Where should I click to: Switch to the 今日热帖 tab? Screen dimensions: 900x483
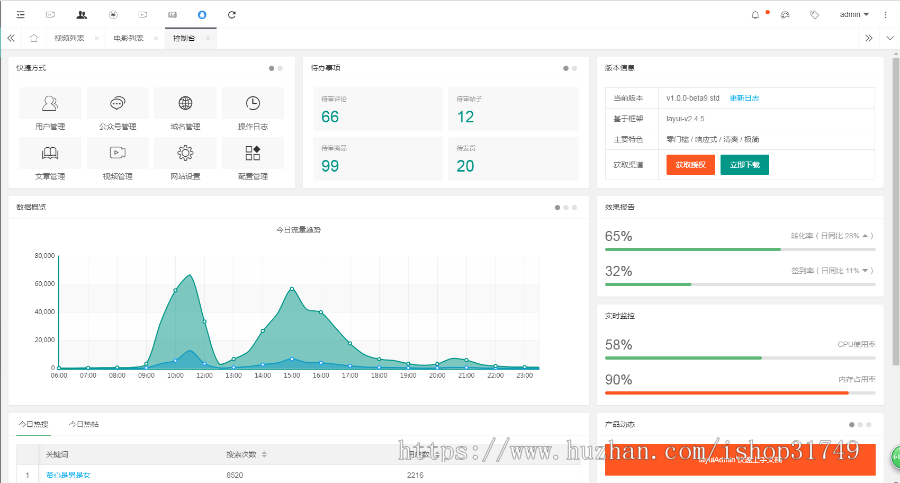pyautogui.click(x=83, y=424)
